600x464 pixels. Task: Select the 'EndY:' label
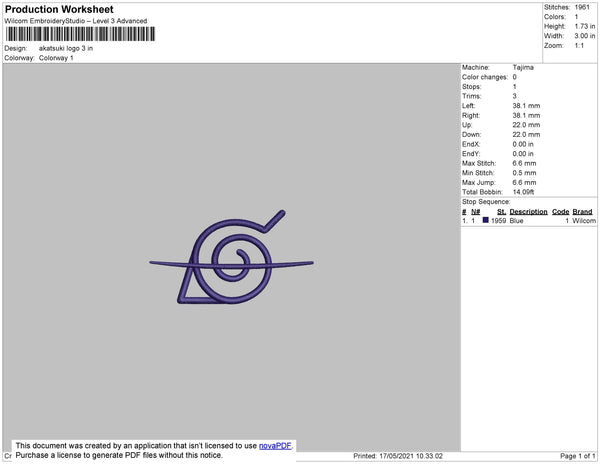(471, 154)
